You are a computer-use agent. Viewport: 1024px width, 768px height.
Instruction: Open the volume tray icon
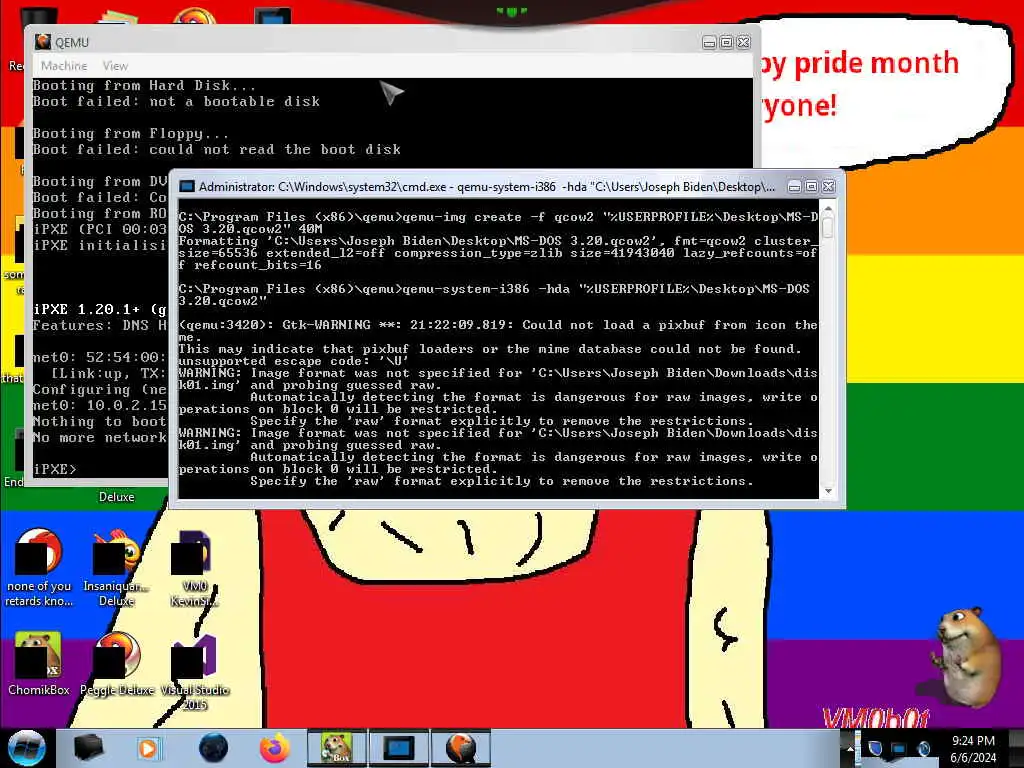click(924, 748)
